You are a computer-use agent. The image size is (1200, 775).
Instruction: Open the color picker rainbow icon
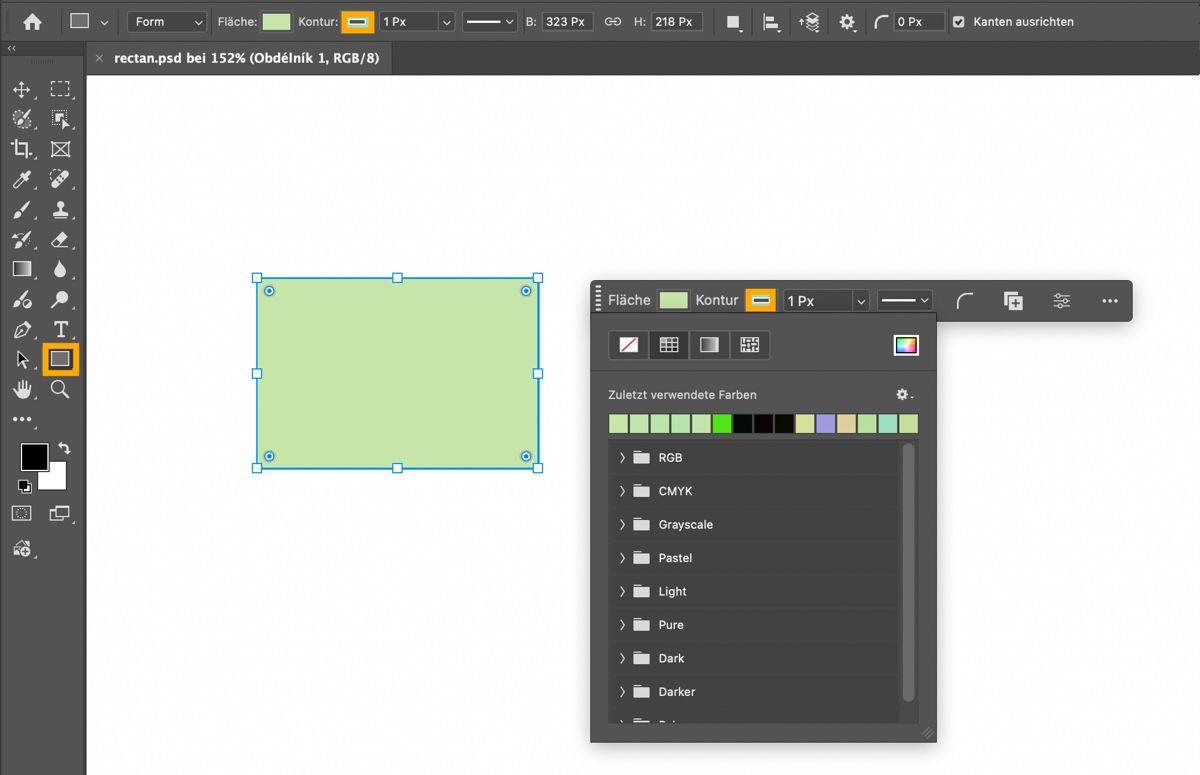pyautogui.click(x=905, y=345)
